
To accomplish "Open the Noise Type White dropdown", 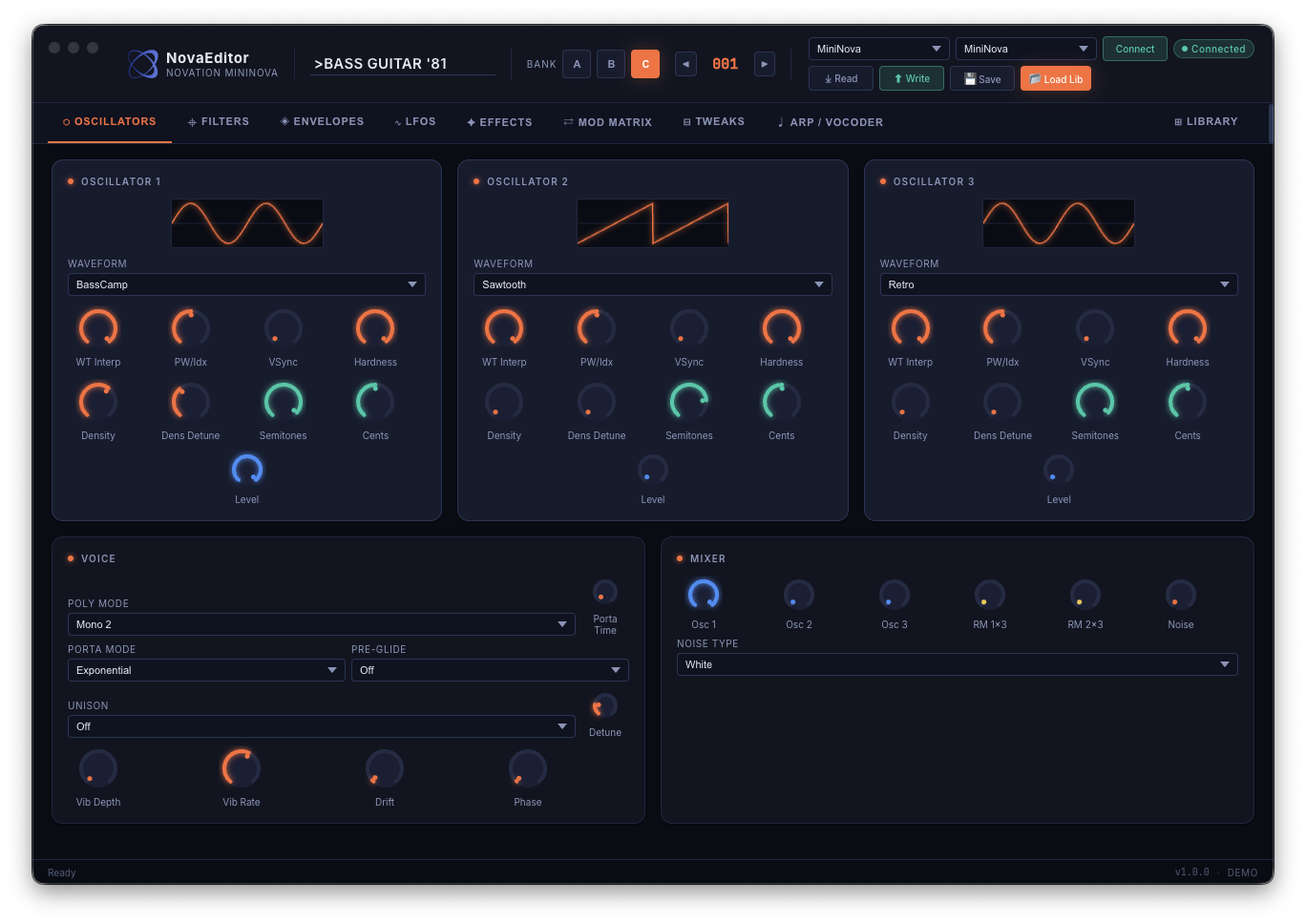I will coord(958,664).
